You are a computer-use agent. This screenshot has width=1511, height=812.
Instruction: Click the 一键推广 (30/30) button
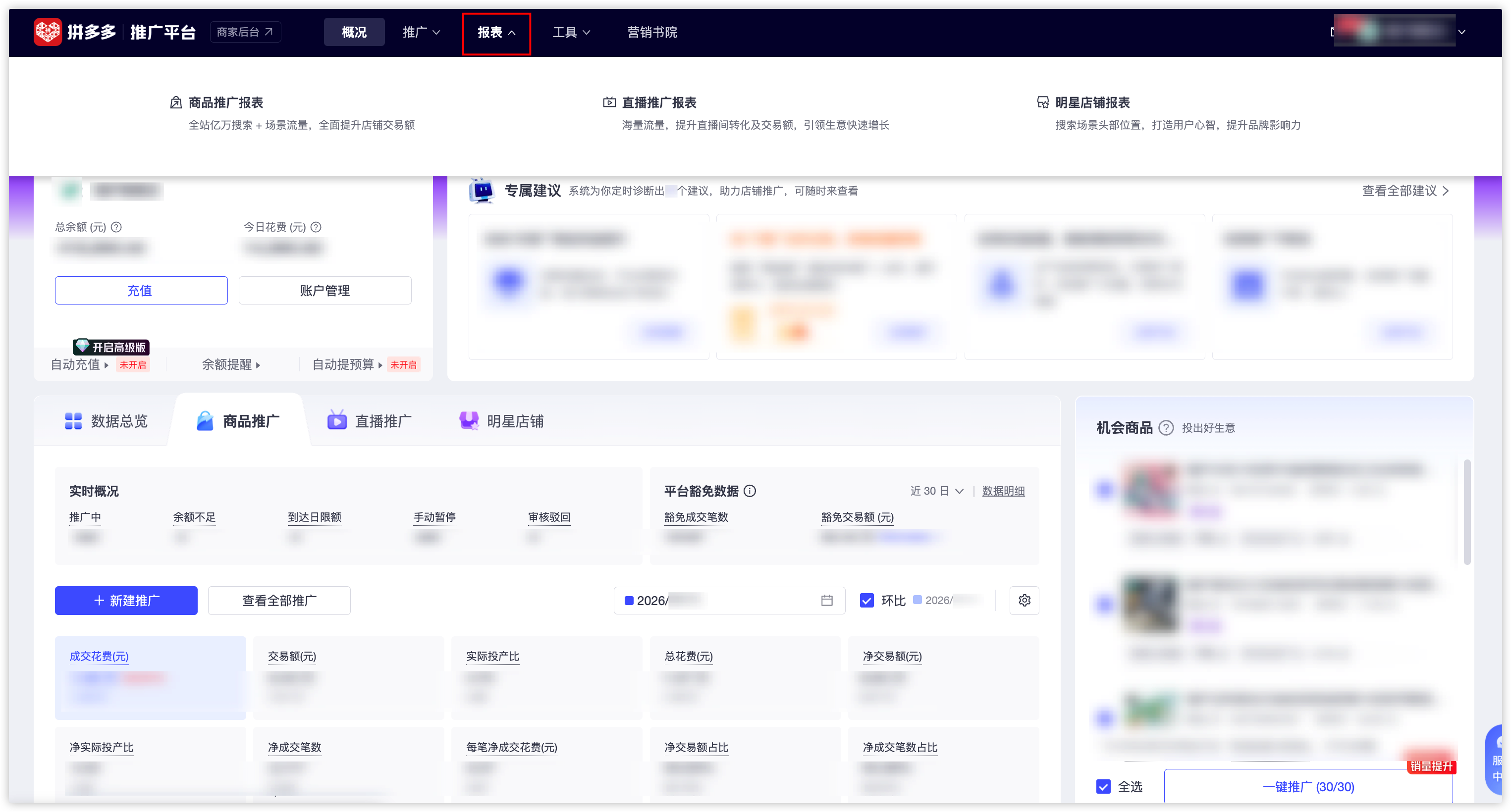1308,786
